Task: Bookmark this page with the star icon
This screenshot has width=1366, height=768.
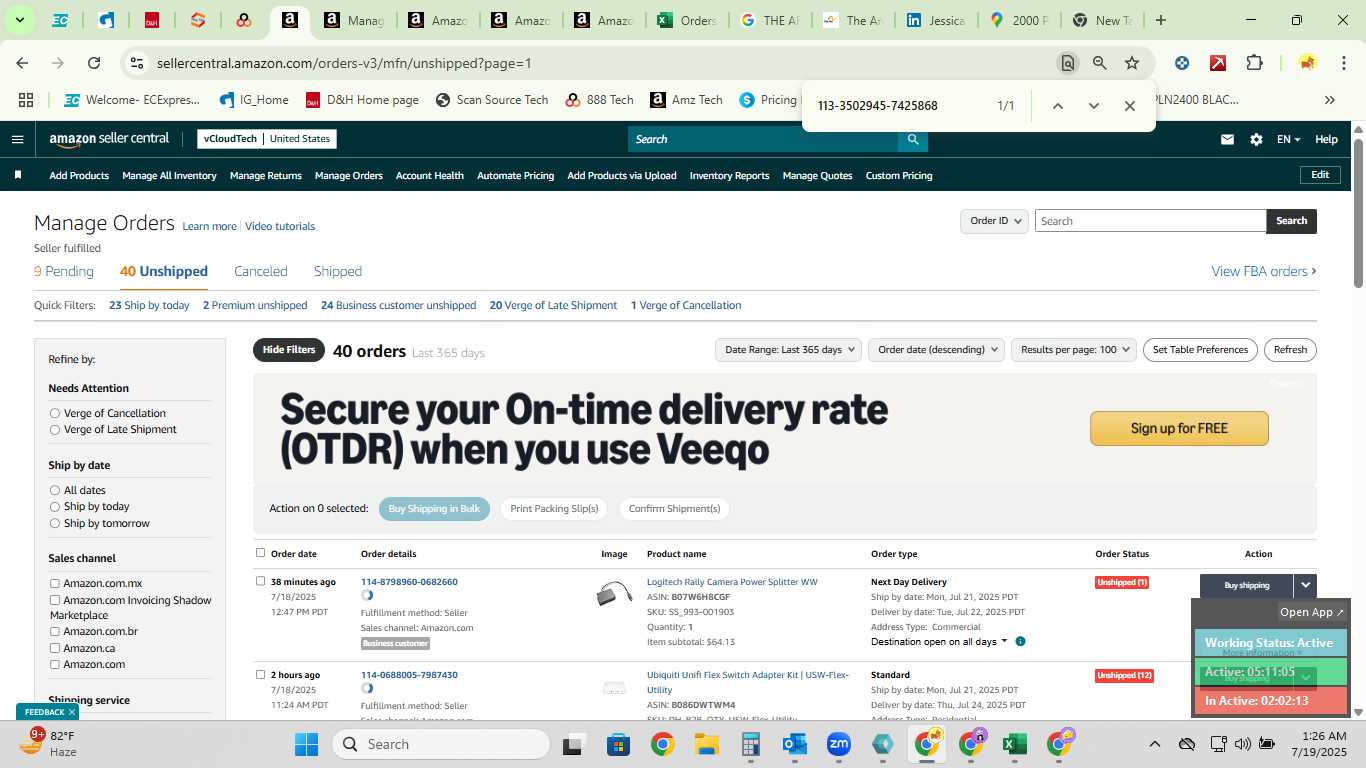Action: [1132, 63]
